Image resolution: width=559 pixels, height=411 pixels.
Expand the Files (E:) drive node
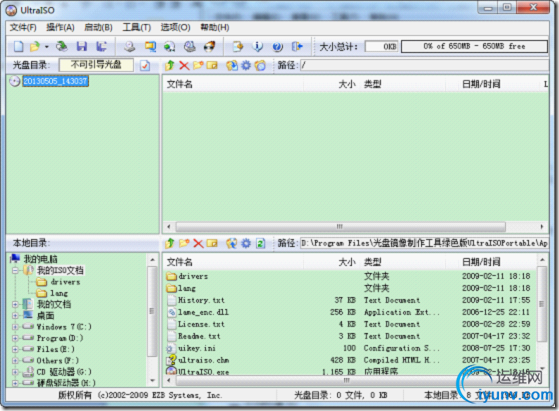(x=15, y=349)
